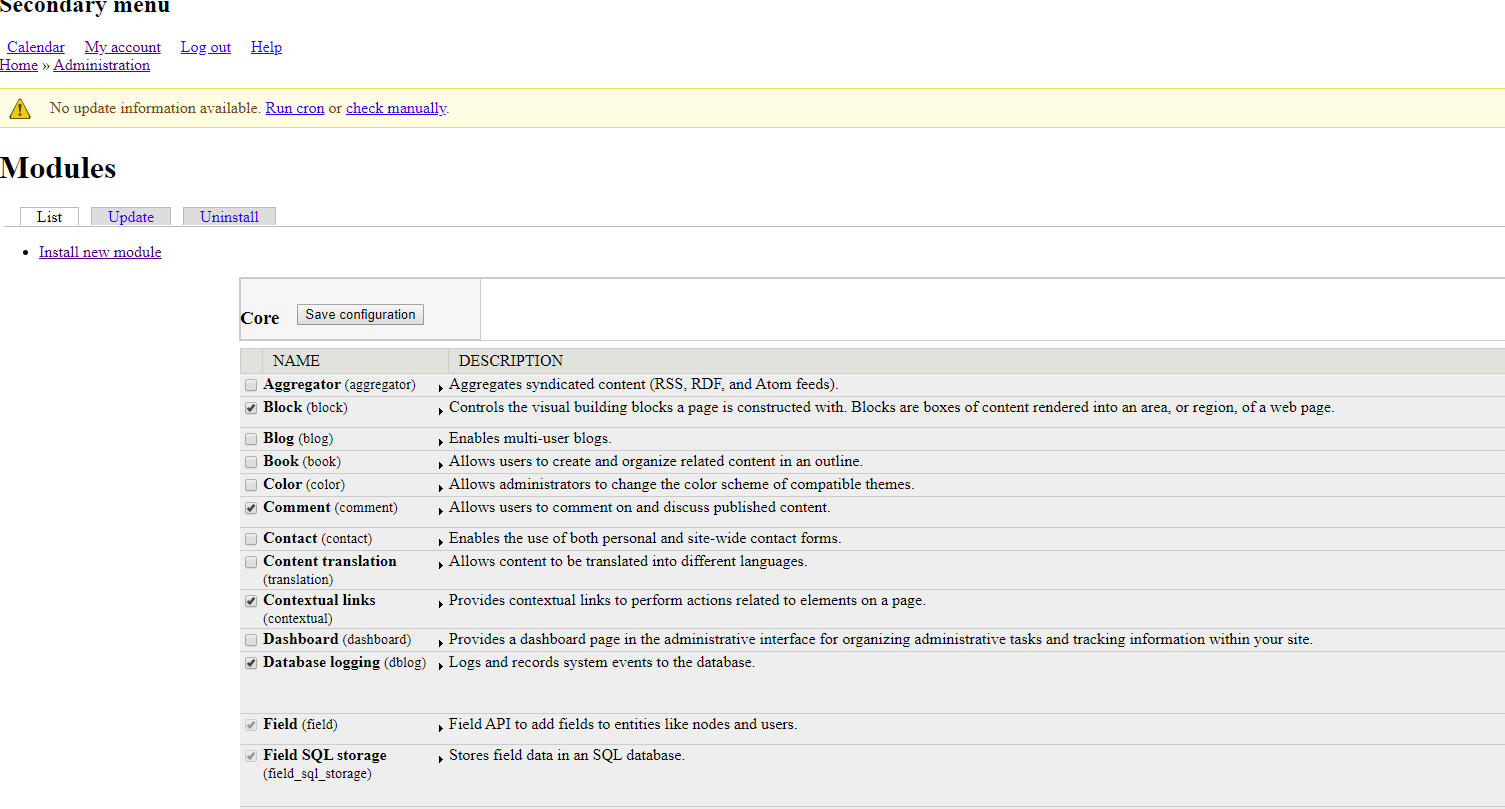Open the Uninstall tab
This screenshot has width=1505, height=809.
[x=229, y=217]
